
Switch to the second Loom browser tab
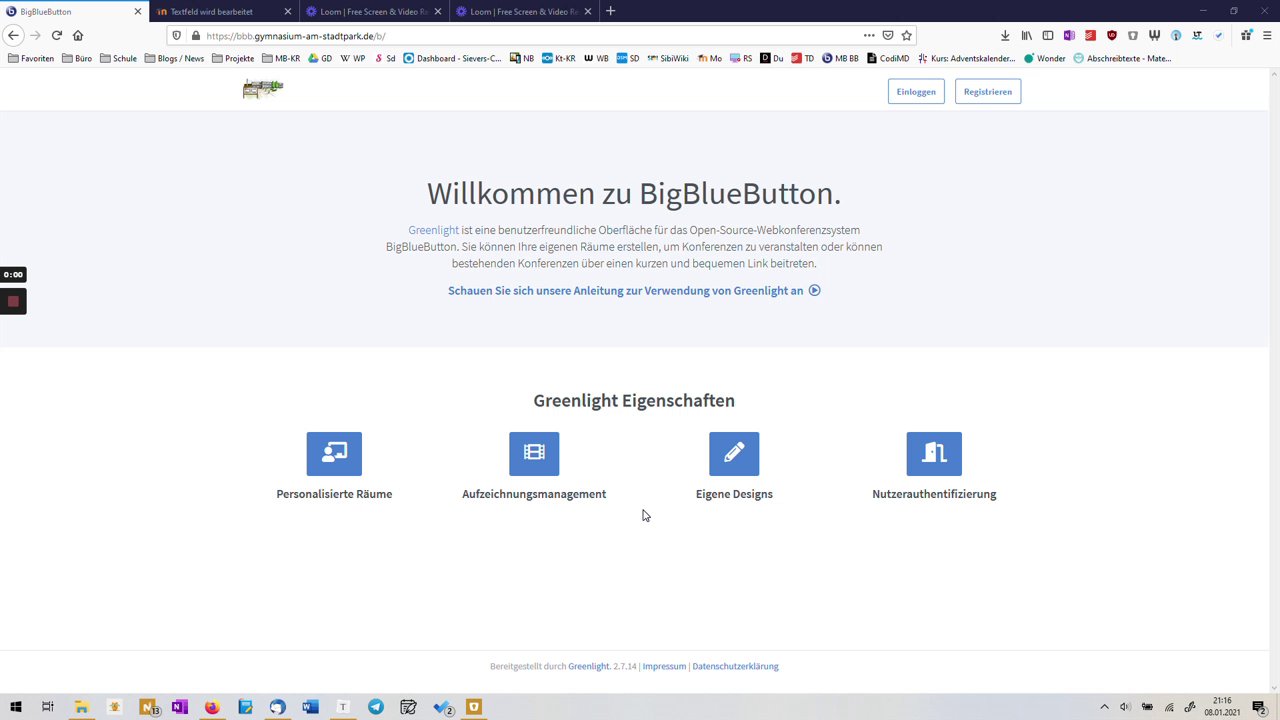tap(523, 11)
